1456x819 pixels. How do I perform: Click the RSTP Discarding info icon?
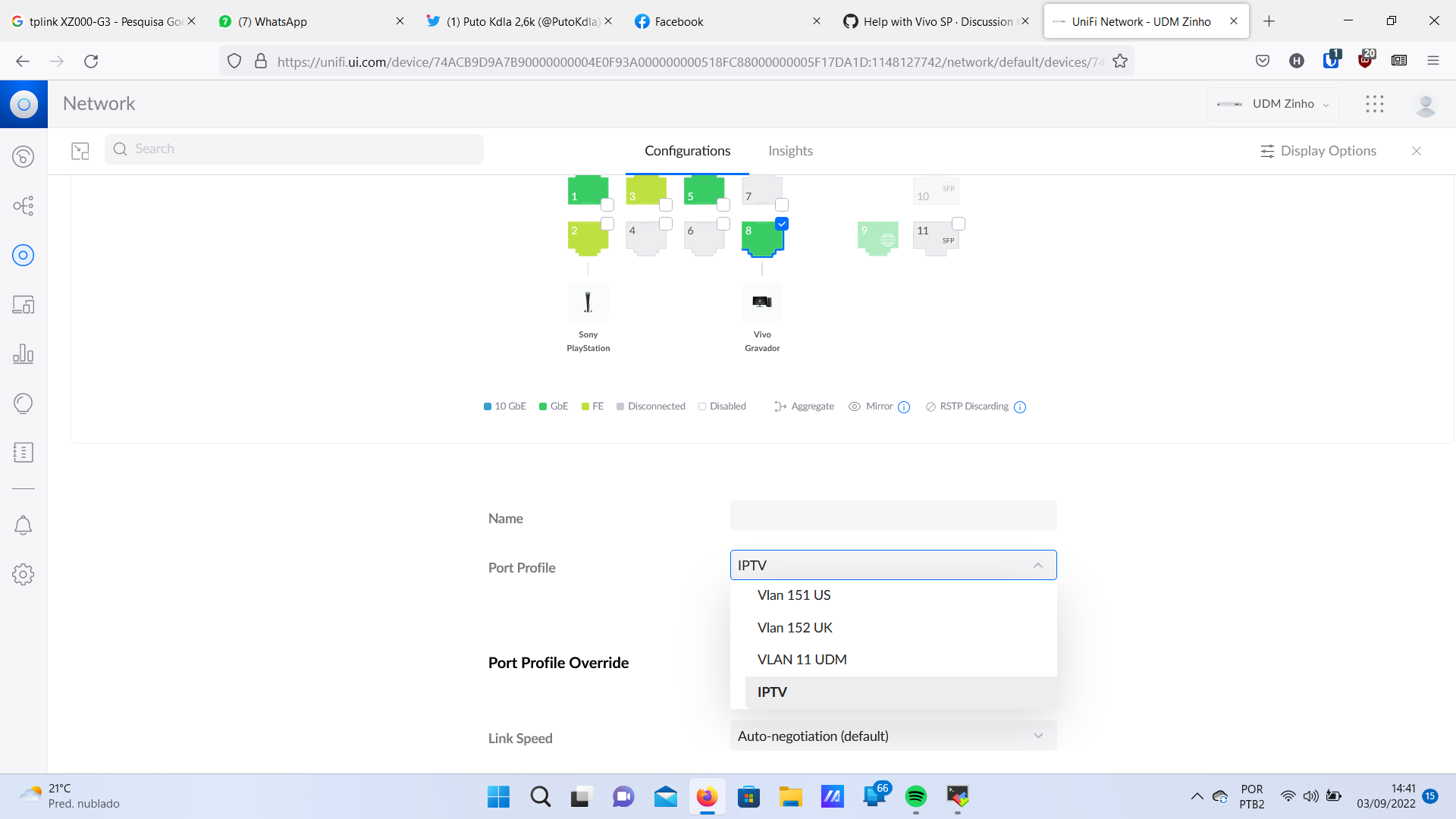click(1020, 407)
